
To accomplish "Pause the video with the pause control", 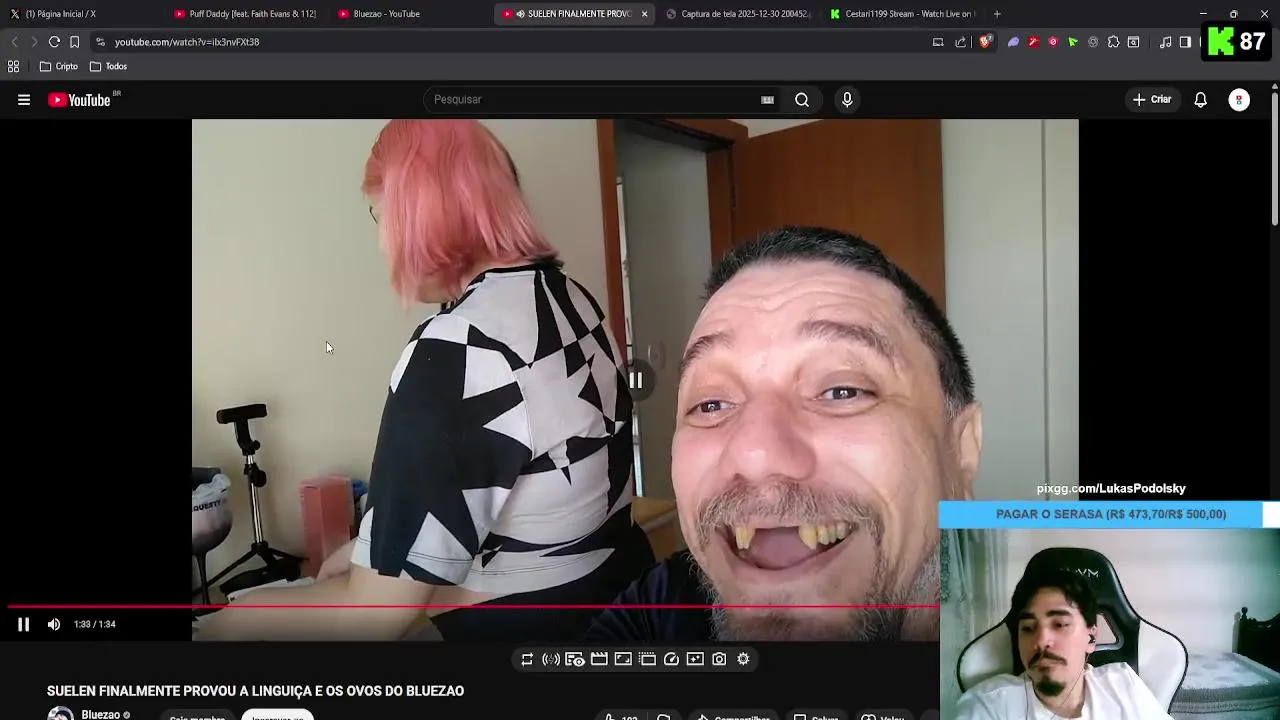I will click(23, 624).
